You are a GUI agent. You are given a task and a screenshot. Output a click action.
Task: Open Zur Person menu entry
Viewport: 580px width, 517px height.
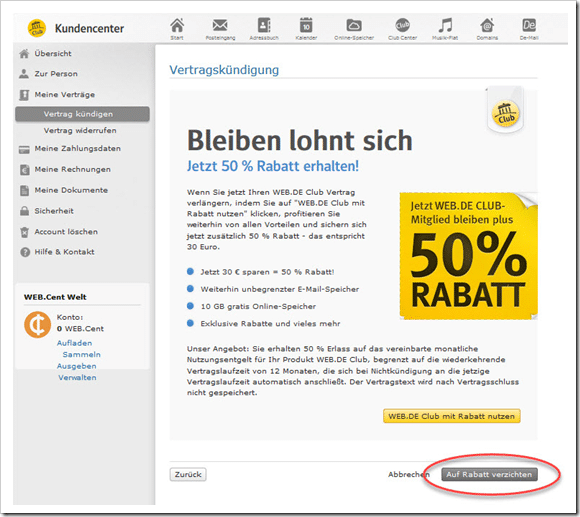coord(56,74)
